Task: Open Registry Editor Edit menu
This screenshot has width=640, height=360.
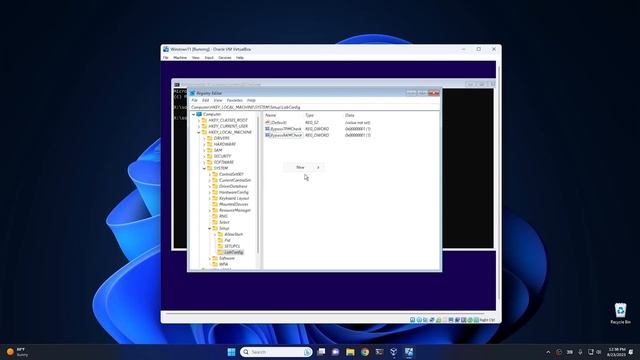Action: (x=205, y=100)
